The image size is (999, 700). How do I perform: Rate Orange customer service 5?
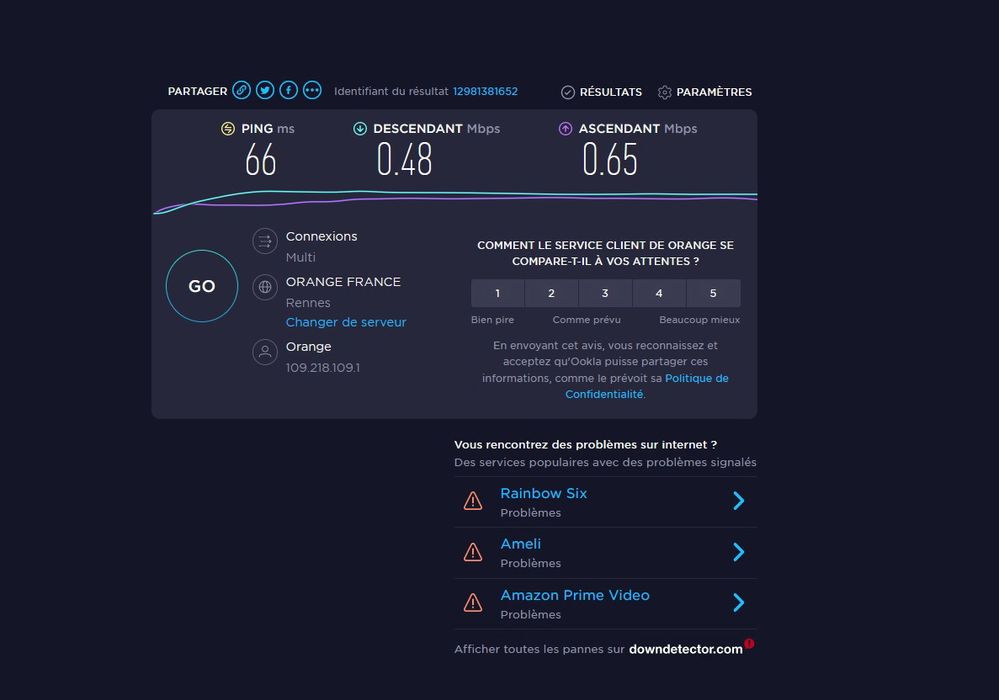coord(714,293)
